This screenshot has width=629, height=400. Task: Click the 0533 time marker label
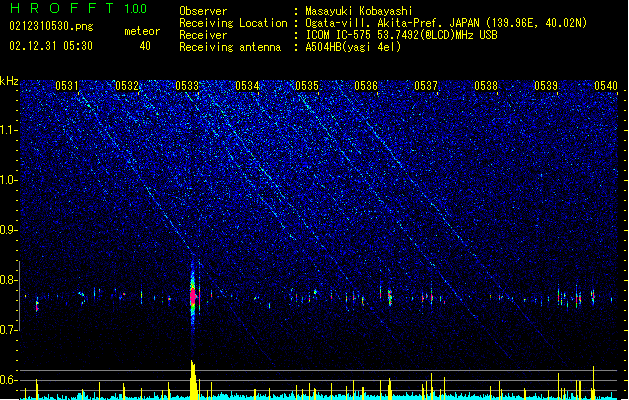coord(187,86)
